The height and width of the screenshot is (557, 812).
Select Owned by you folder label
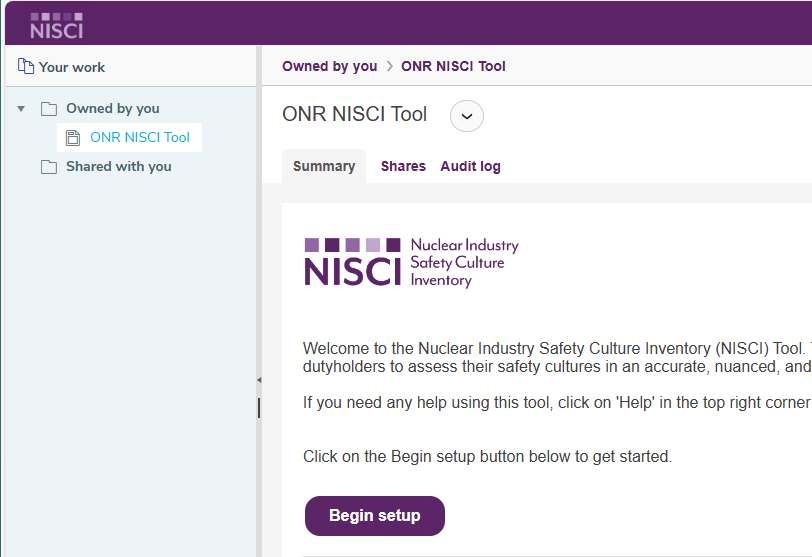[112, 108]
